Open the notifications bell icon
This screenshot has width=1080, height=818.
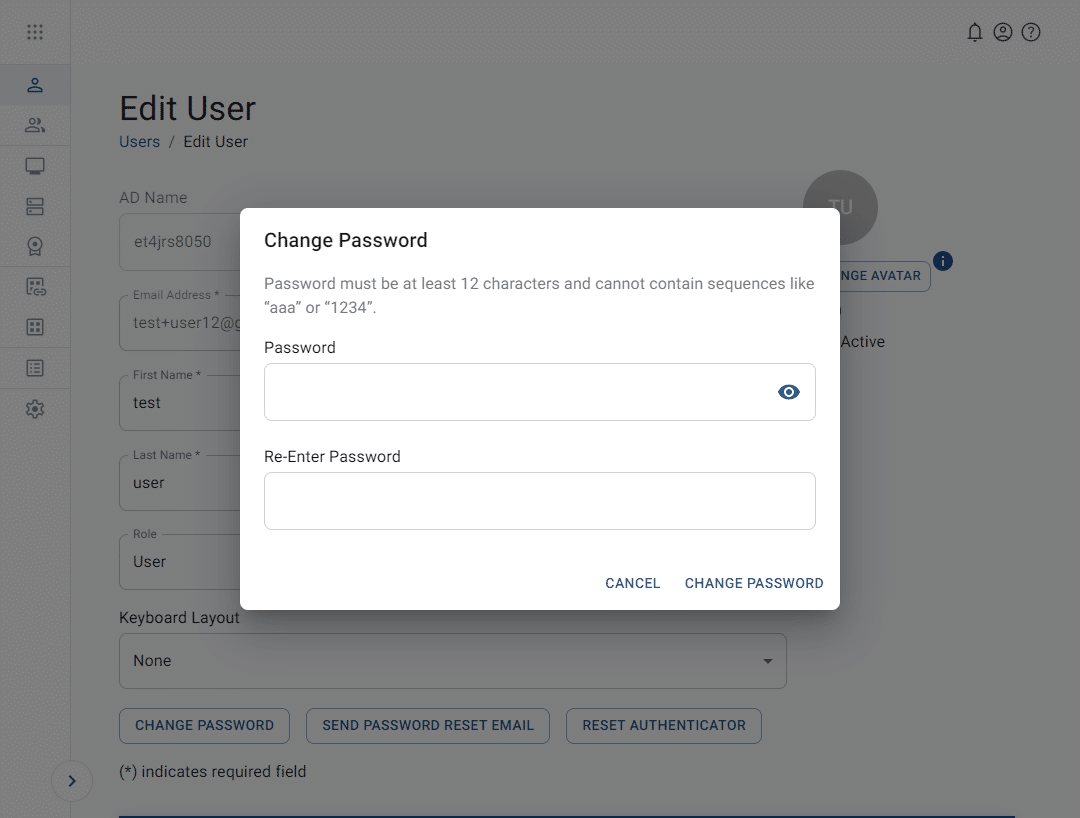pyautogui.click(x=975, y=32)
